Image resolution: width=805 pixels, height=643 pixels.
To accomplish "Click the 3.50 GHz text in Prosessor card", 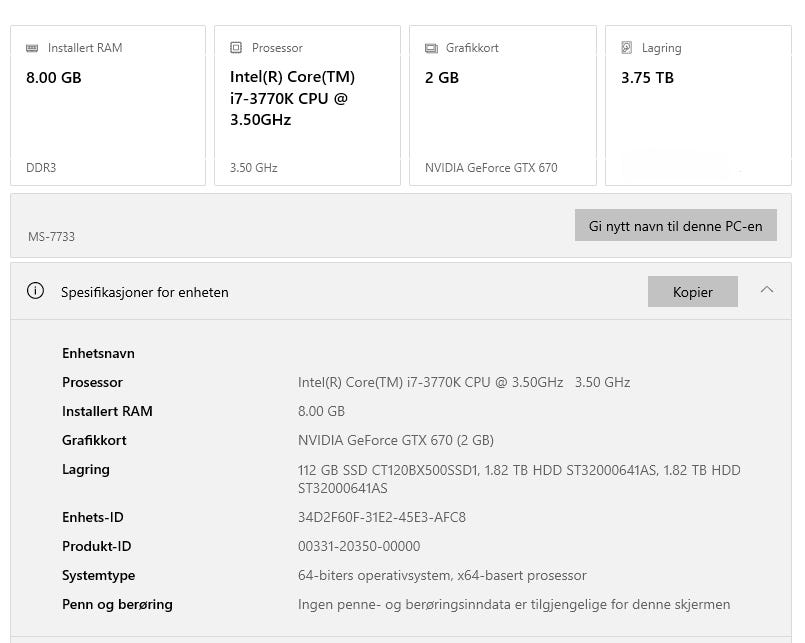I will (254, 168).
